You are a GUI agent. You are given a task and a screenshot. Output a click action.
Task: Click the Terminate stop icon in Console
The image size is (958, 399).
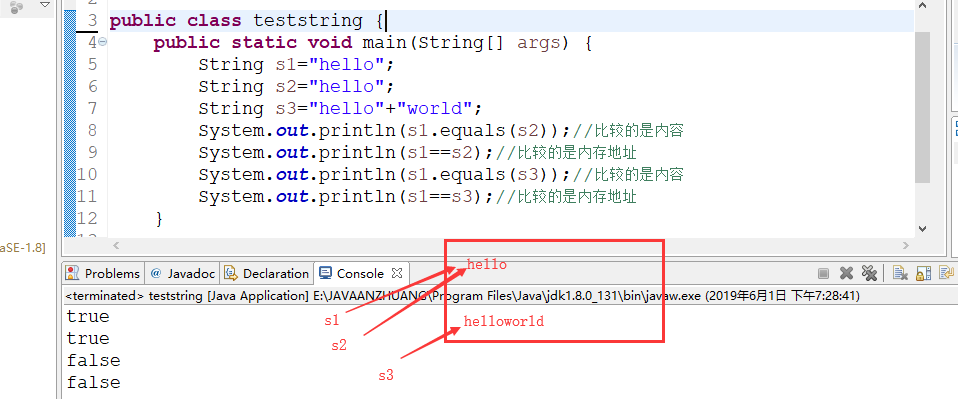(x=824, y=273)
